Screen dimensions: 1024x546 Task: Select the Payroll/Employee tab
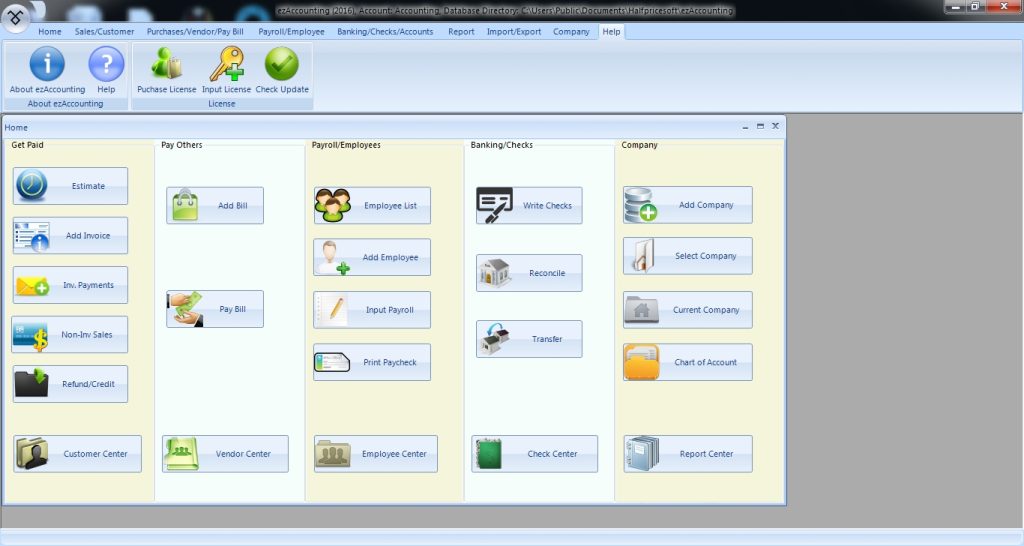click(x=291, y=31)
